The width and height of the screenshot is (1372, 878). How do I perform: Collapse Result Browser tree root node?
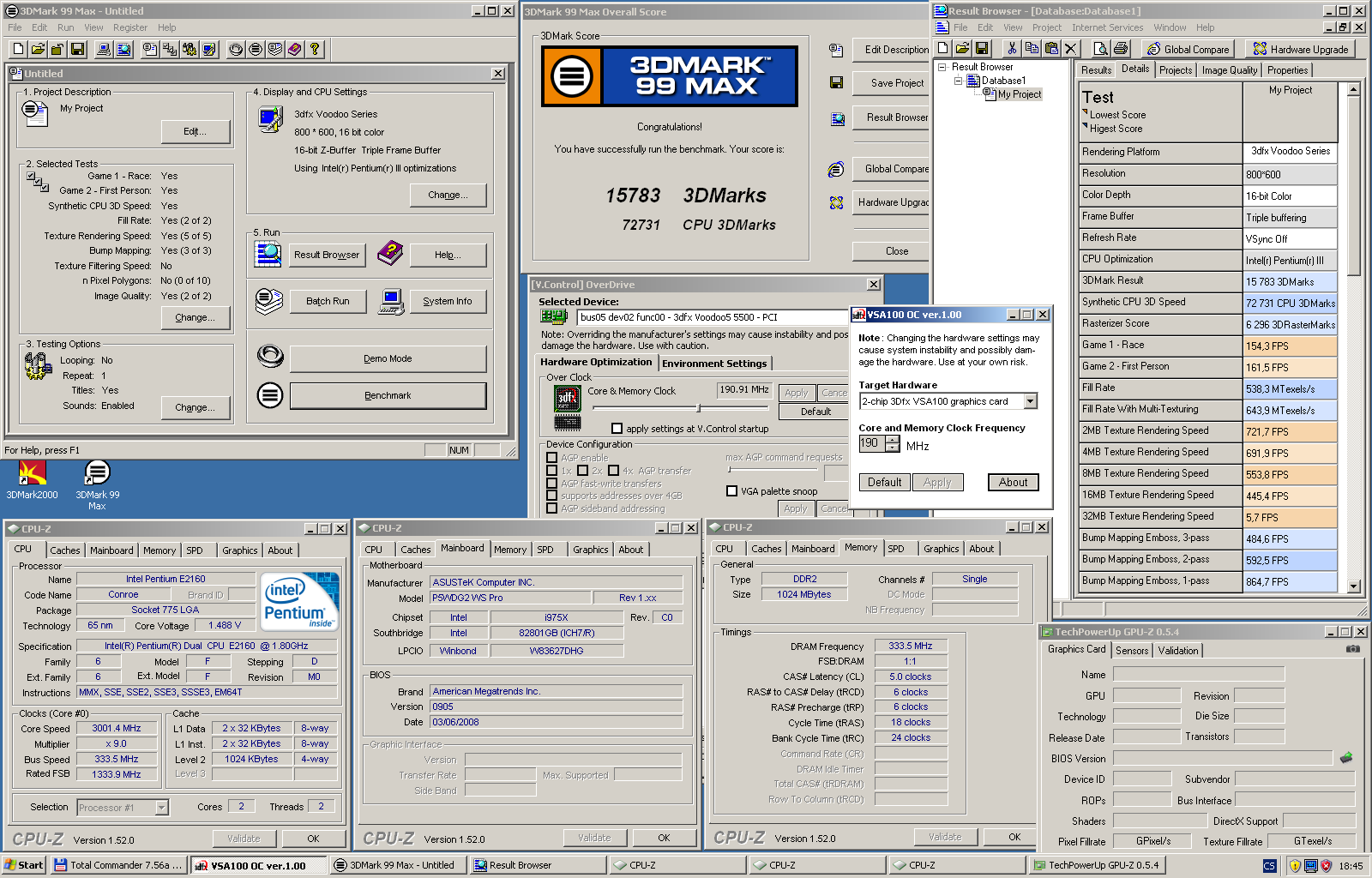[942, 67]
